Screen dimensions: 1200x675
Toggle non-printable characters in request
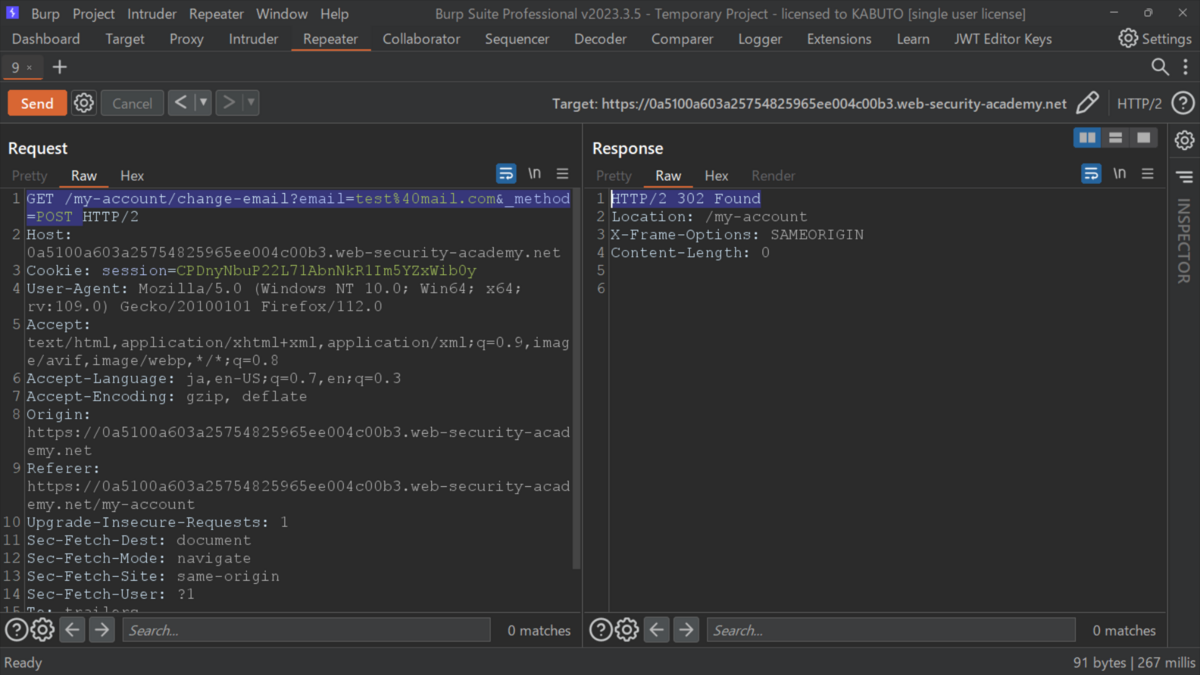[x=535, y=174]
